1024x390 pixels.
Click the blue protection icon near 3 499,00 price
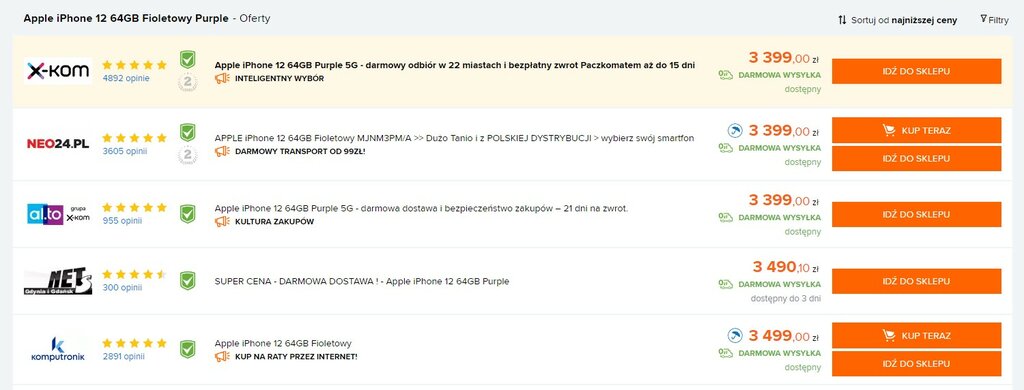pyautogui.click(x=735, y=336)
